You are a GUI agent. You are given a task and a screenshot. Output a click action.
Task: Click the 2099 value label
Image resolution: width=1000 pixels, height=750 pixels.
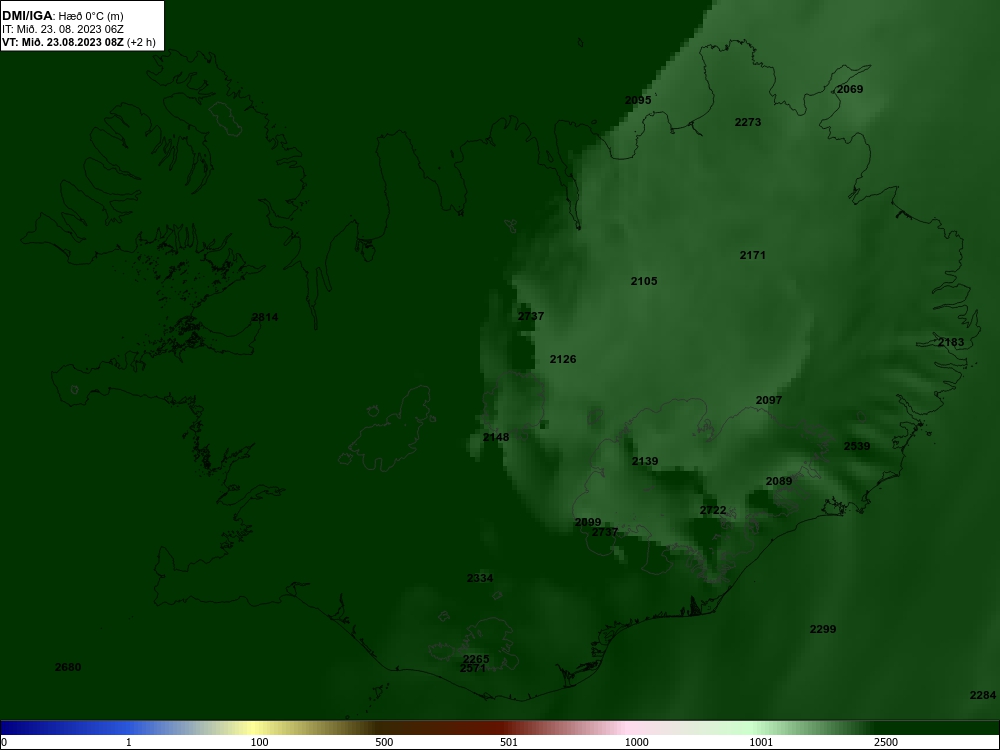[x=587, y=522]
